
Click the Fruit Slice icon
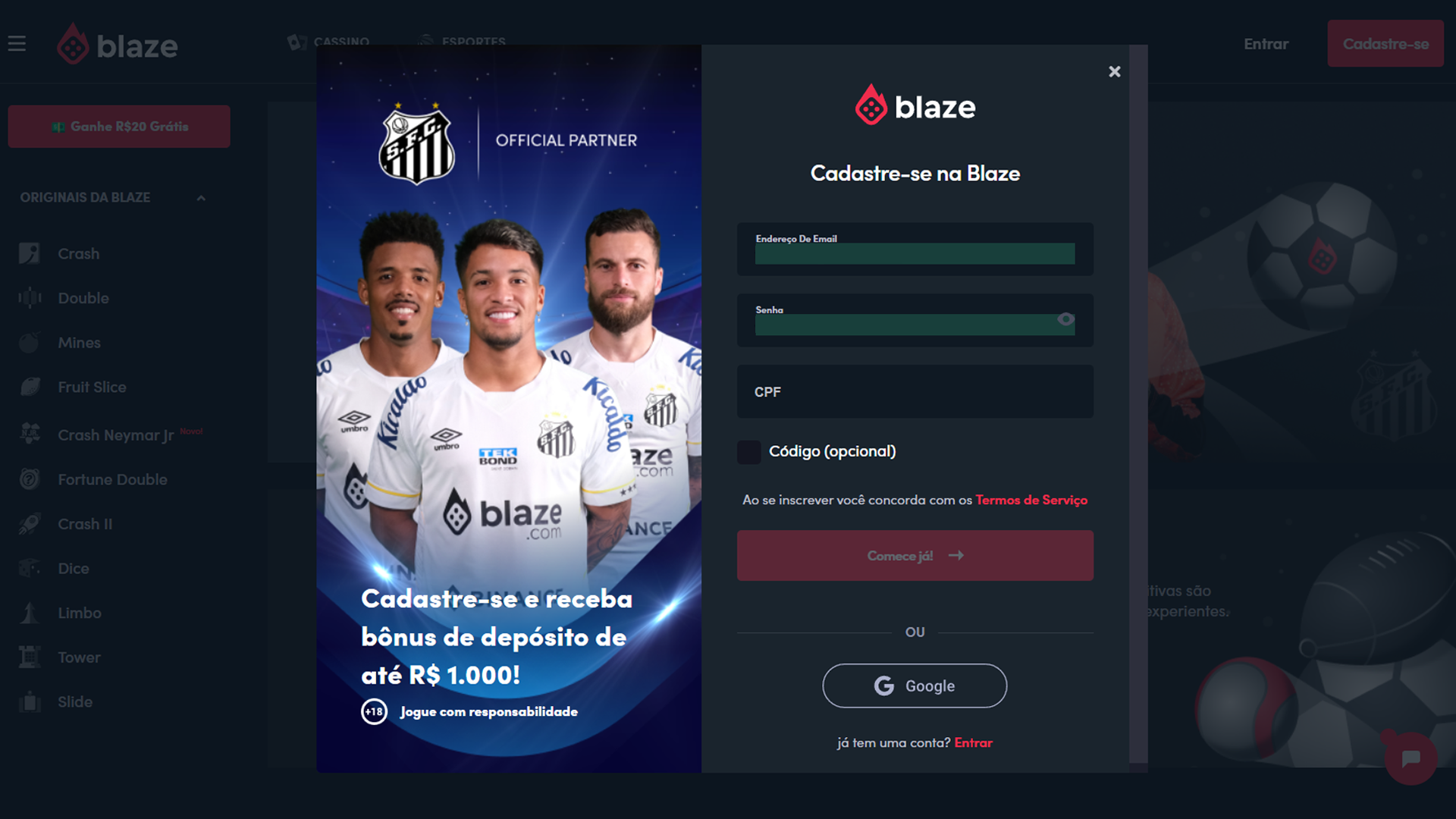pos(30,387)
